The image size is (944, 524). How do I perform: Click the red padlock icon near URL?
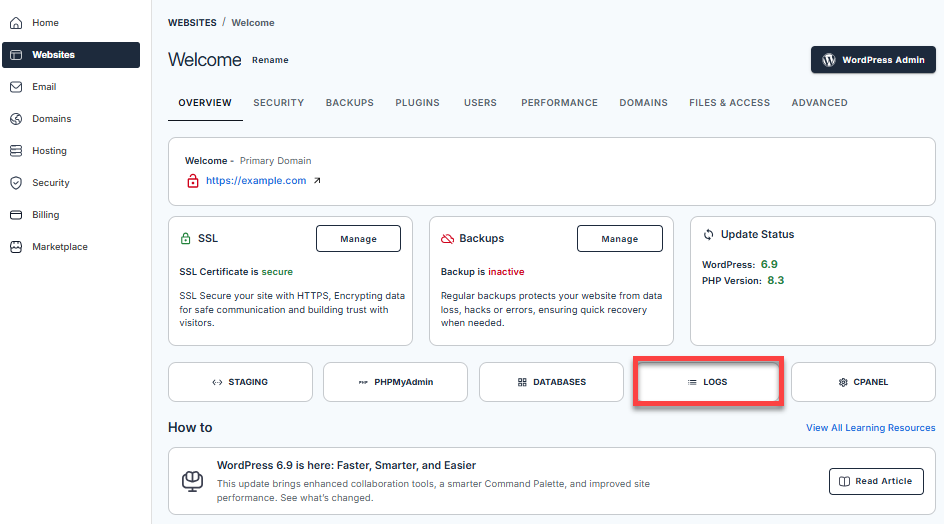tap(193, 181)
